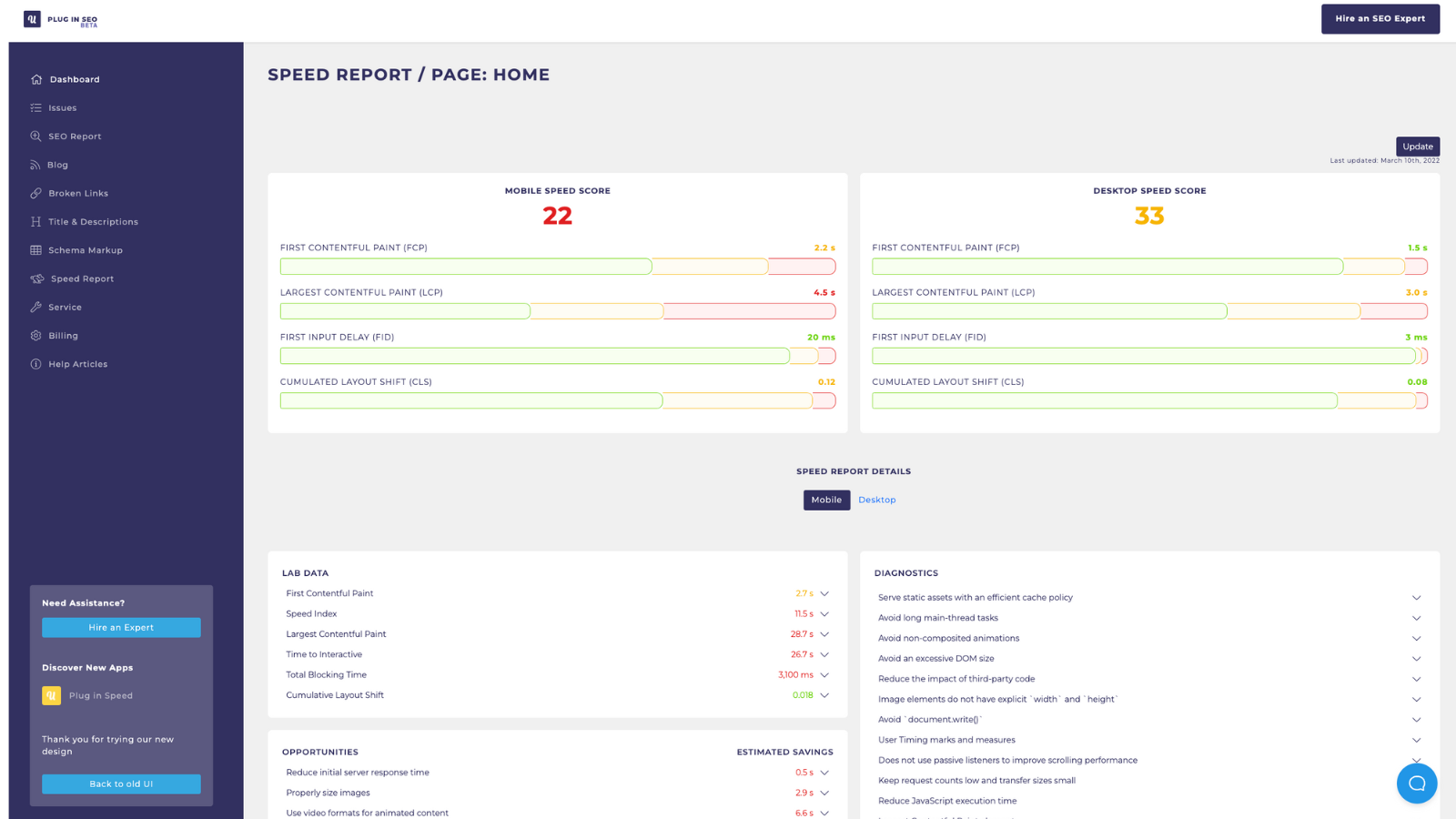Viewport: 1456px width, 819px height.
Task: Open the SEO Report section
Action: point(73,136)
